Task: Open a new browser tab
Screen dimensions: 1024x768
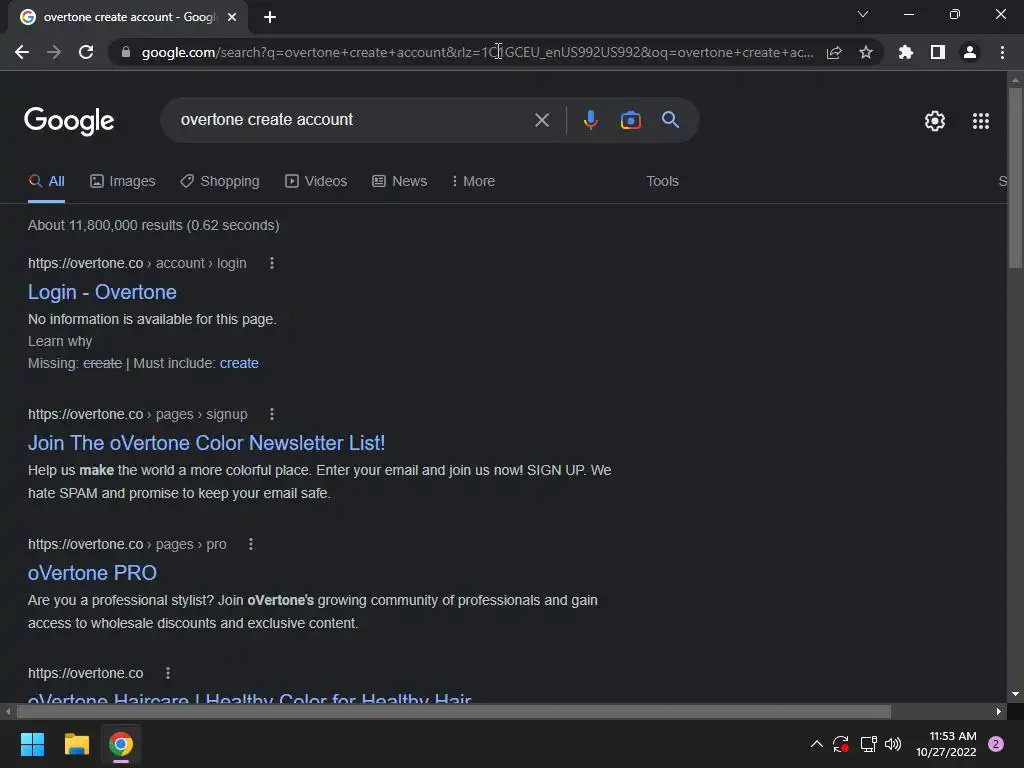Action: (x=270, y=17)
